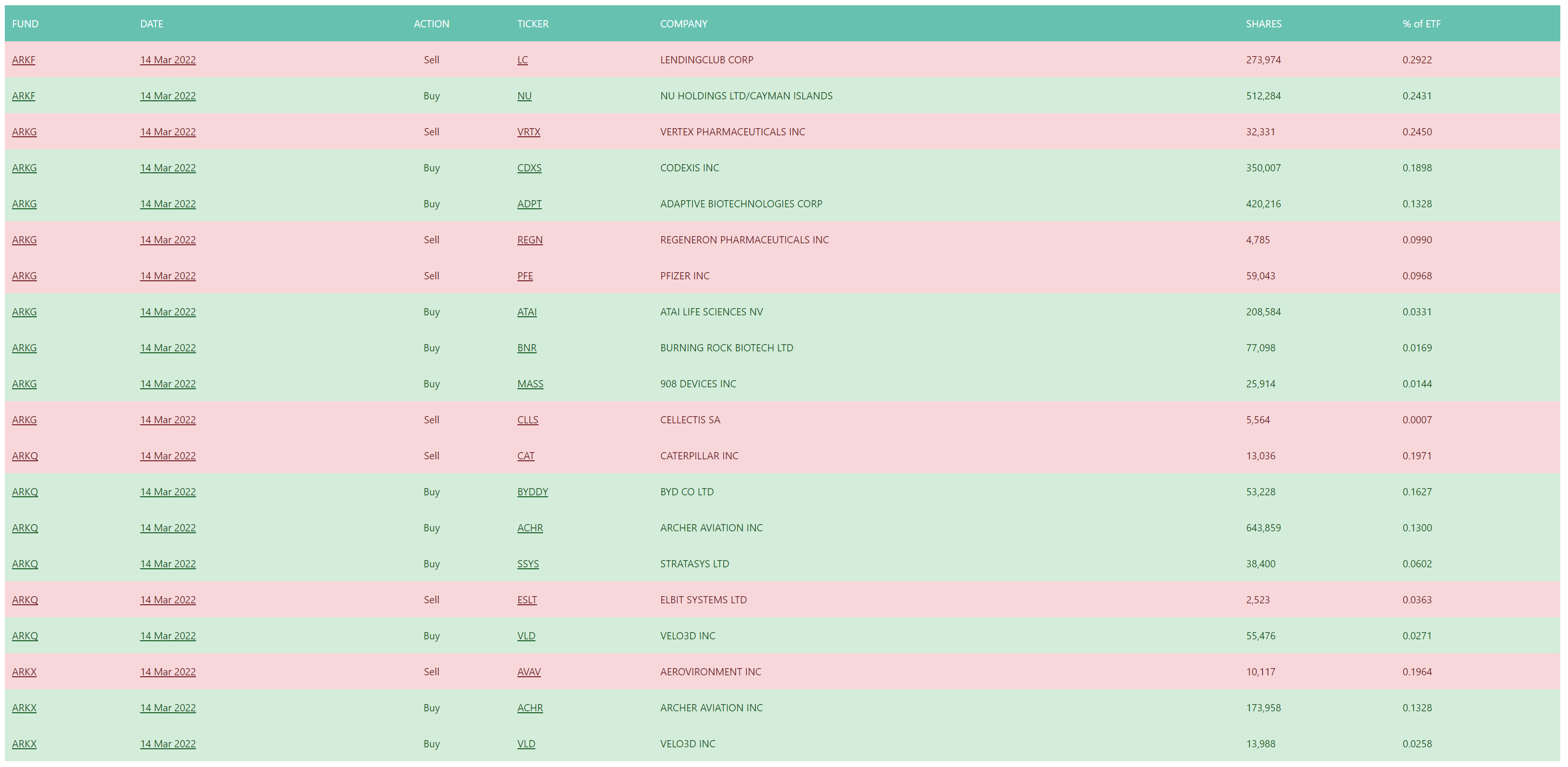The width and height of the screenshot is (1568, 767).
Task: Click the FUND column header
Action: [25, 24]
